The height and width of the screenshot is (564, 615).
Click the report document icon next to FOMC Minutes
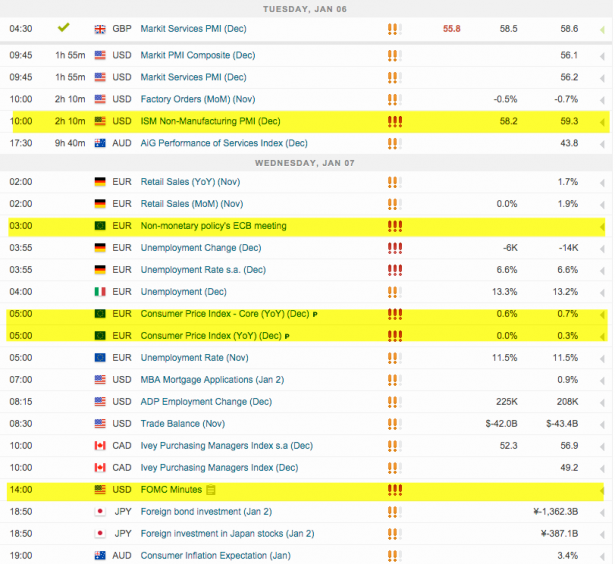click(211, 490)
